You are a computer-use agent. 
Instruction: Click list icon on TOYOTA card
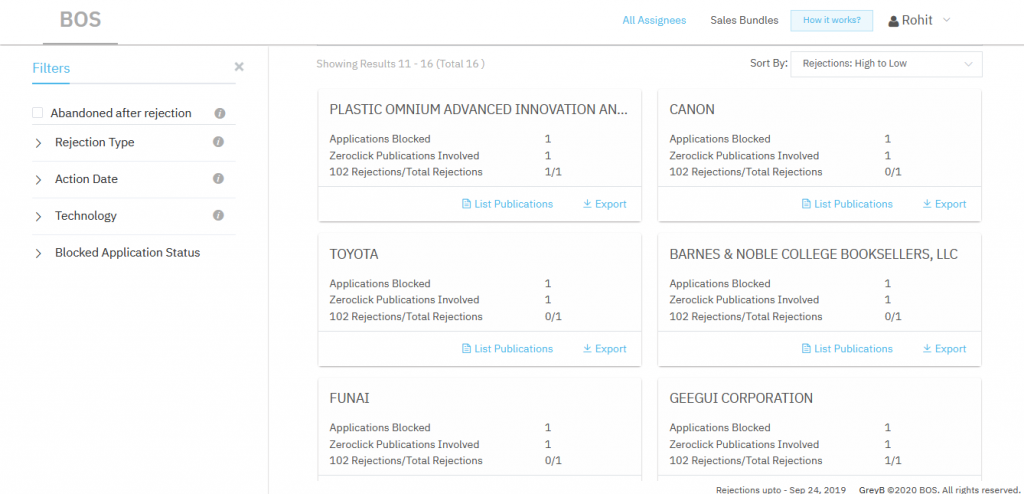[466, 349]
